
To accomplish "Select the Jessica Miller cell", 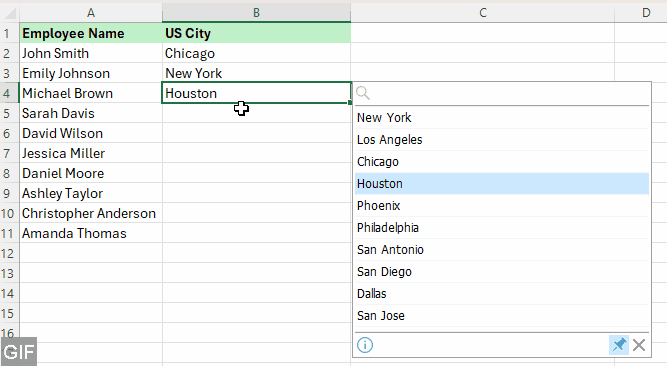I will 91,153.
